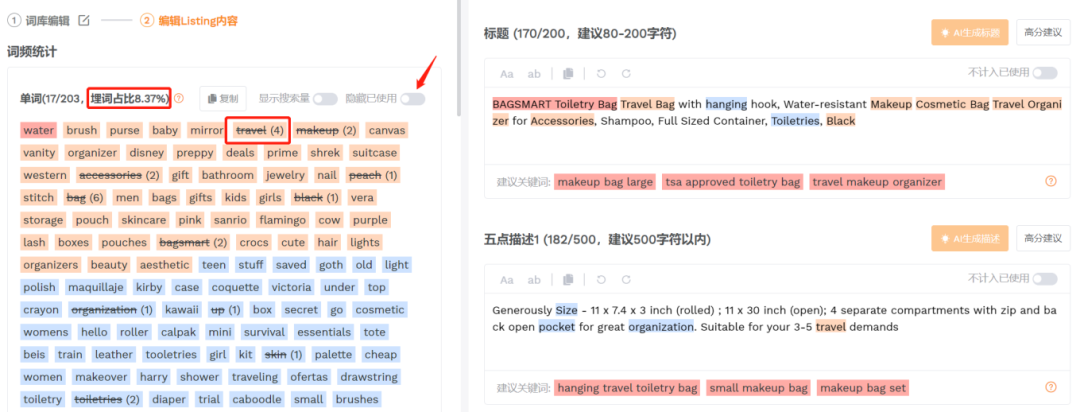Select step 2 编辑Listing内容
The image size is (1080, 412).
189,21
